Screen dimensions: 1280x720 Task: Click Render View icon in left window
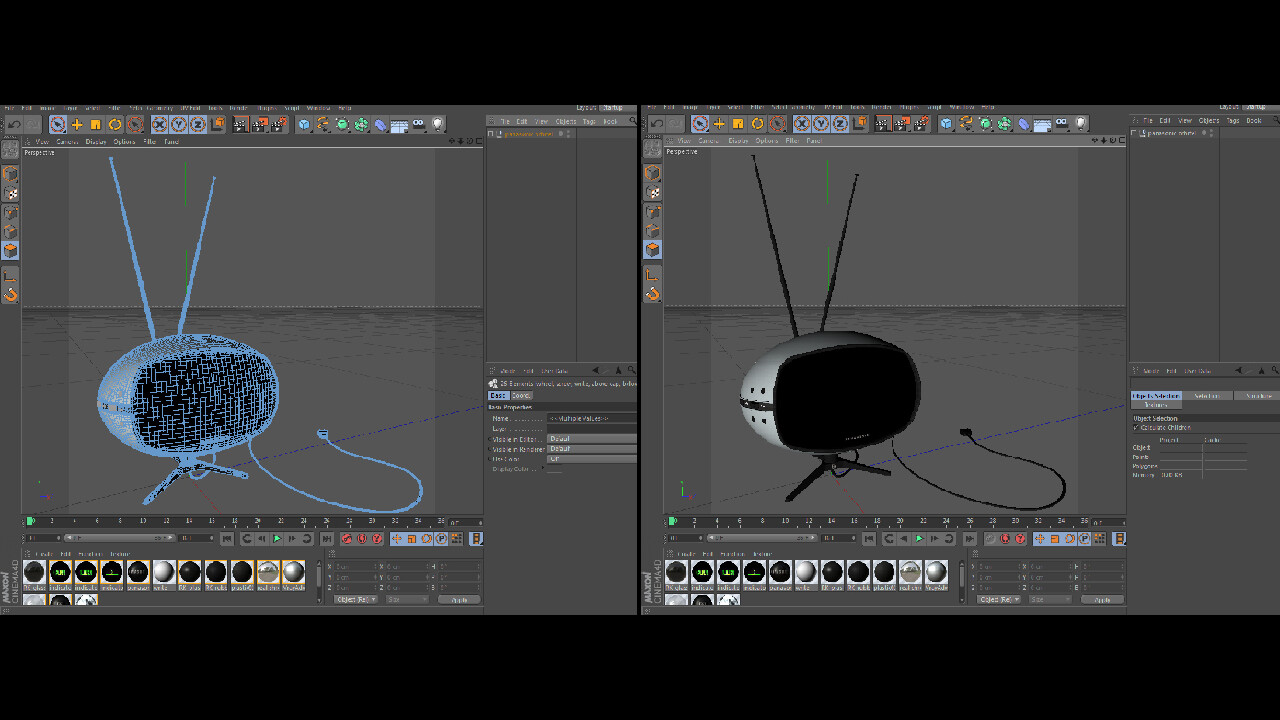click(240, 124)
